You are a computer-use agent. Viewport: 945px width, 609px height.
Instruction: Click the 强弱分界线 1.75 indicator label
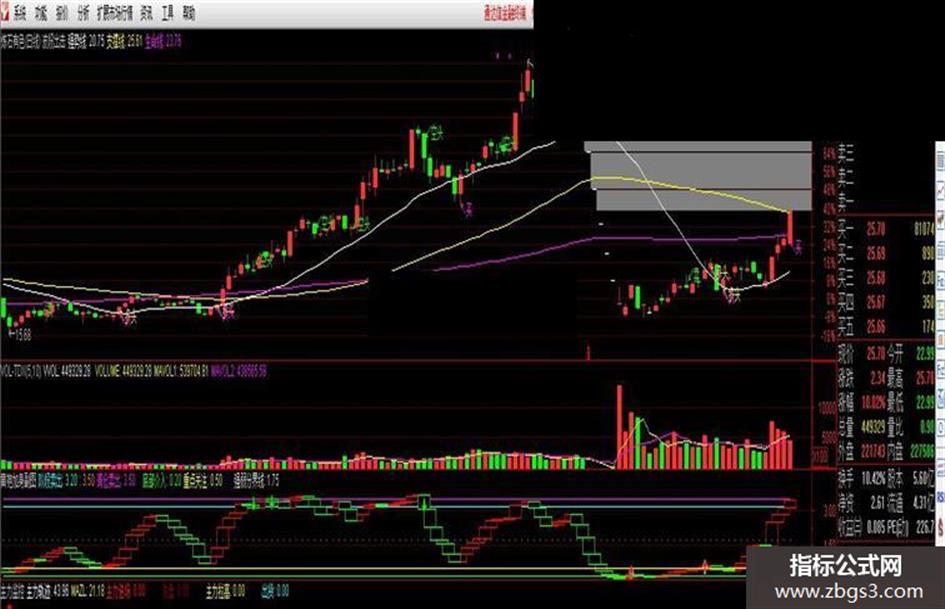[256, 481]
